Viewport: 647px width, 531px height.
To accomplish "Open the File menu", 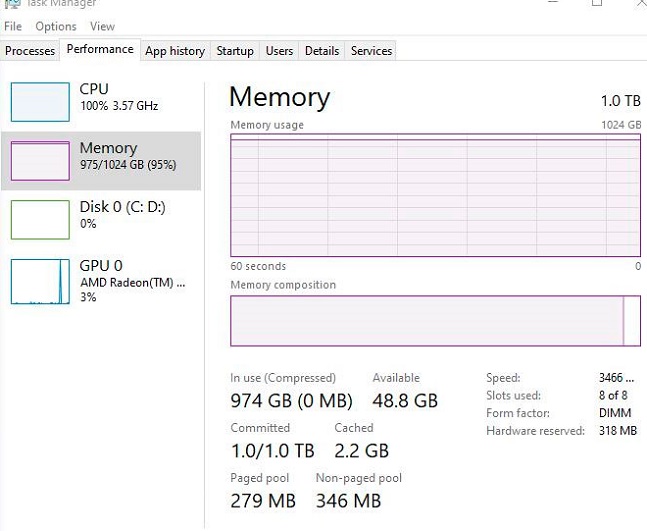I will tap(13, 26).
